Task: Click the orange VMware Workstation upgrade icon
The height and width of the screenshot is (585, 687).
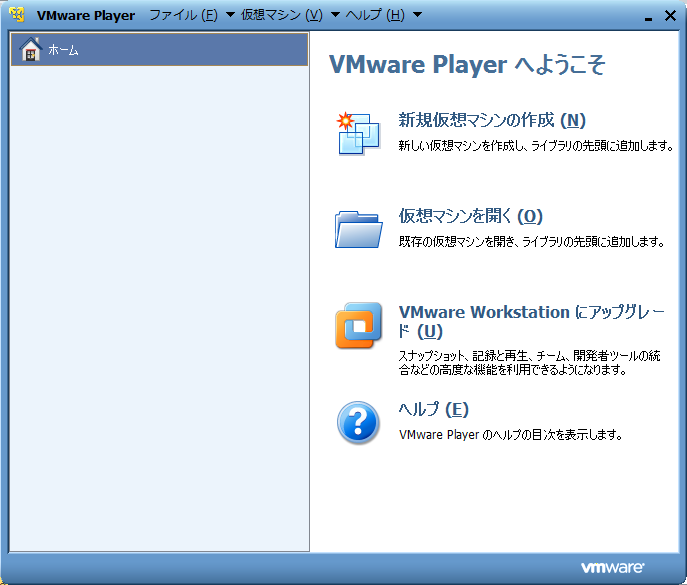Action: point(358,325)
